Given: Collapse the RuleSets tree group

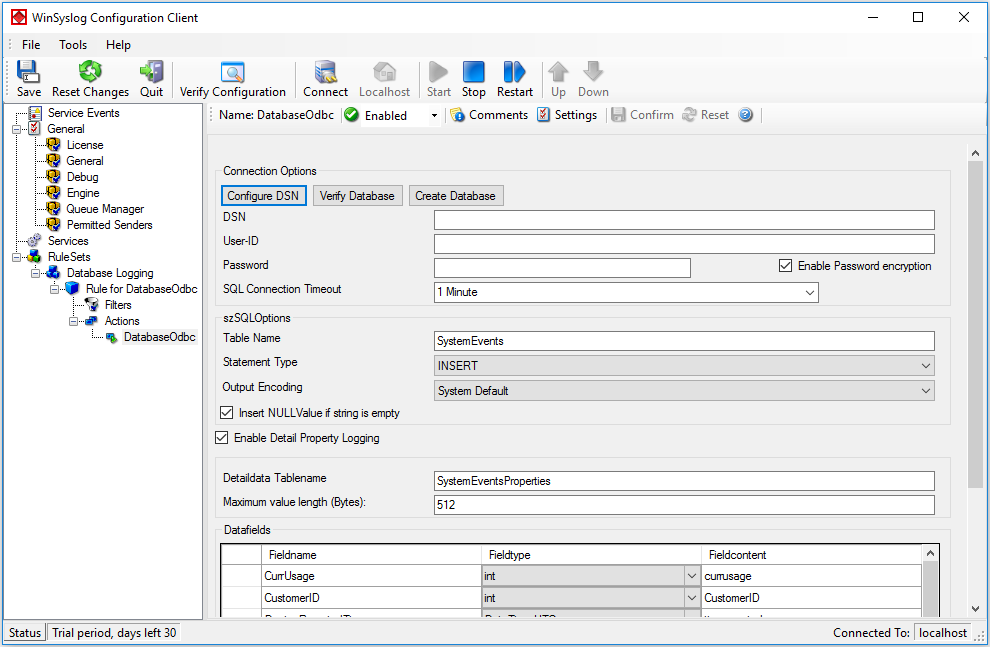Looking at the screenshot, I should [16, 258].
